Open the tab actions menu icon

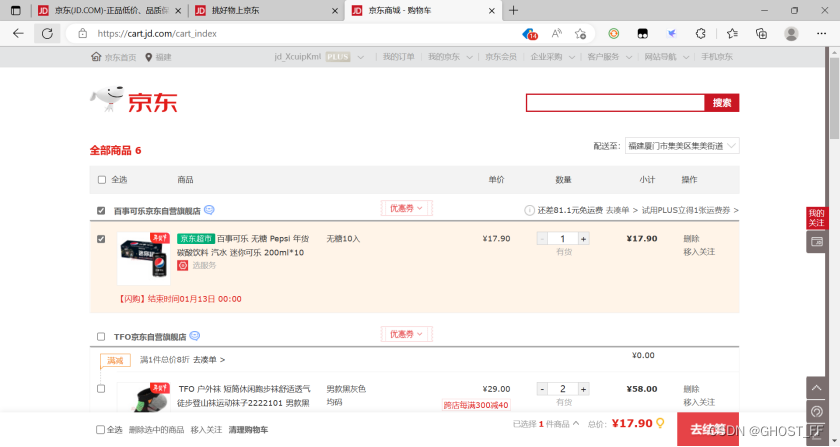pos(16,10)
